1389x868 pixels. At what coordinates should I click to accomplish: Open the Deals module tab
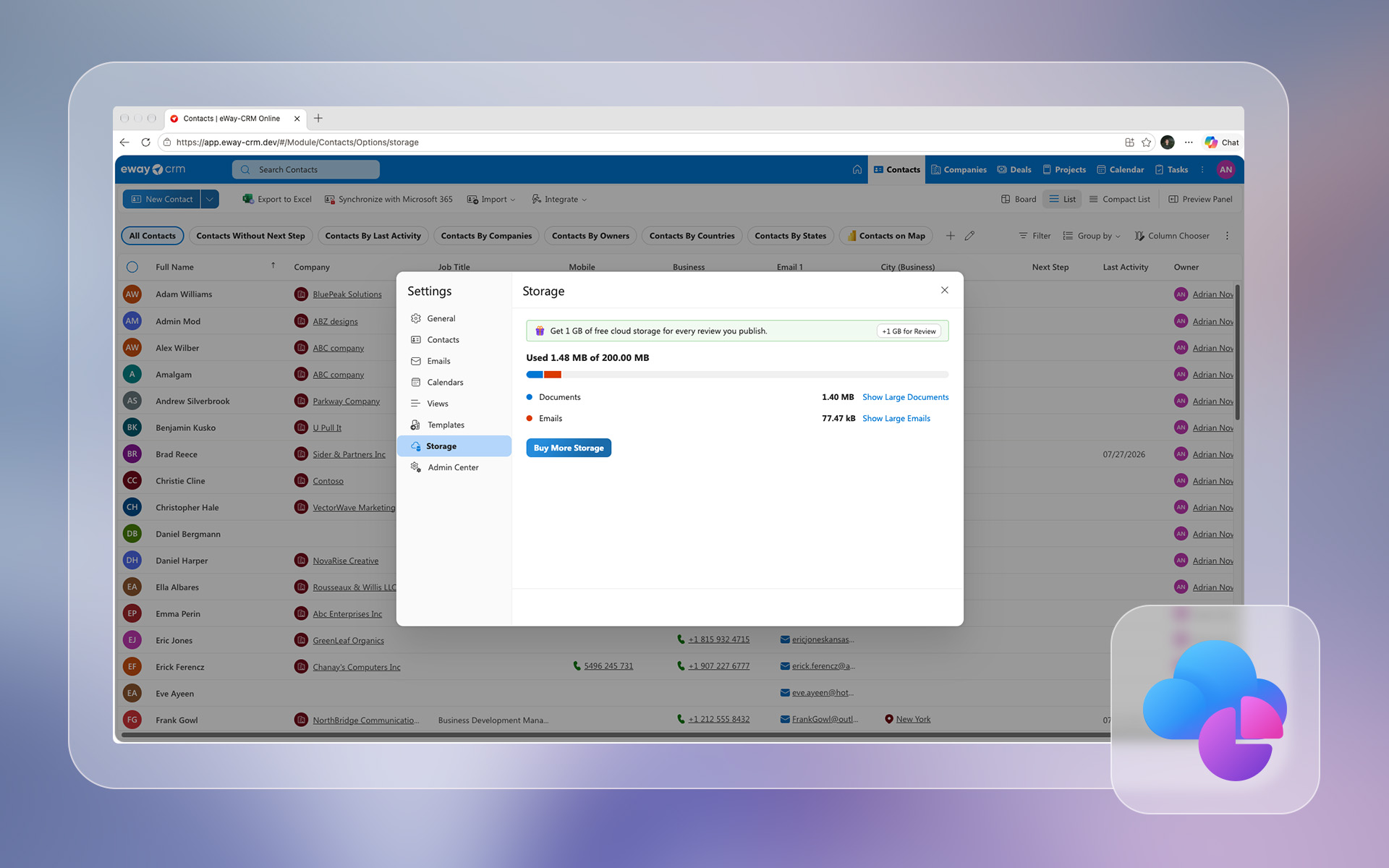click(1014, 169)
